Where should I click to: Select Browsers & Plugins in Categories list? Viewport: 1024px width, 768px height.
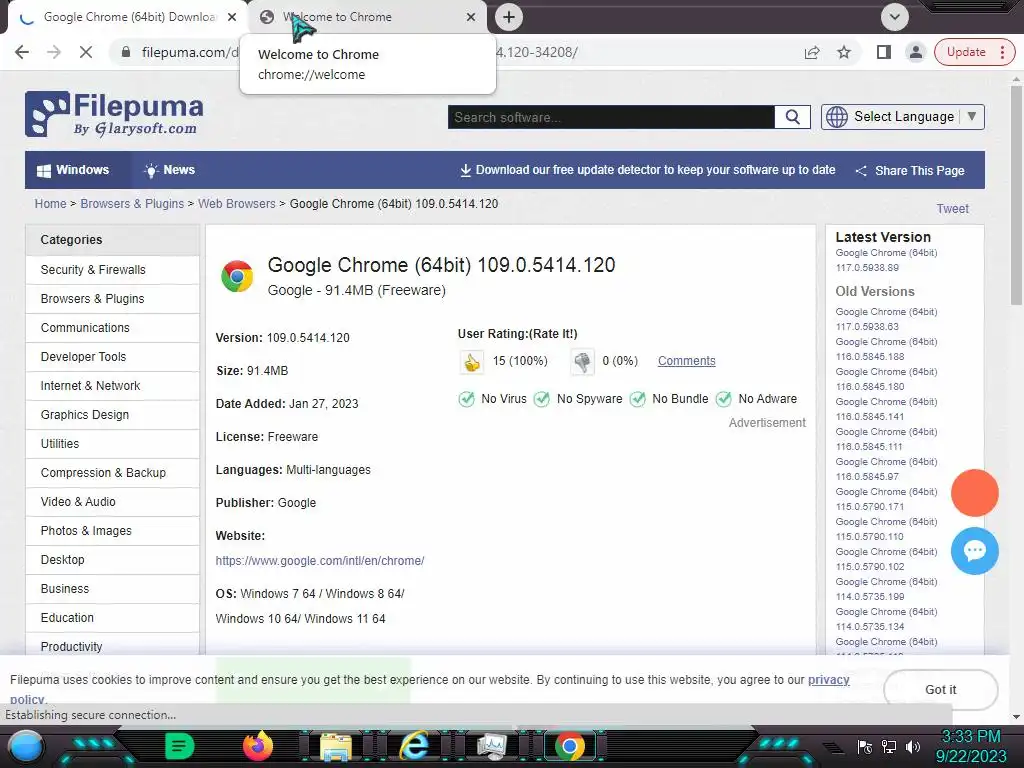point(112,298)
